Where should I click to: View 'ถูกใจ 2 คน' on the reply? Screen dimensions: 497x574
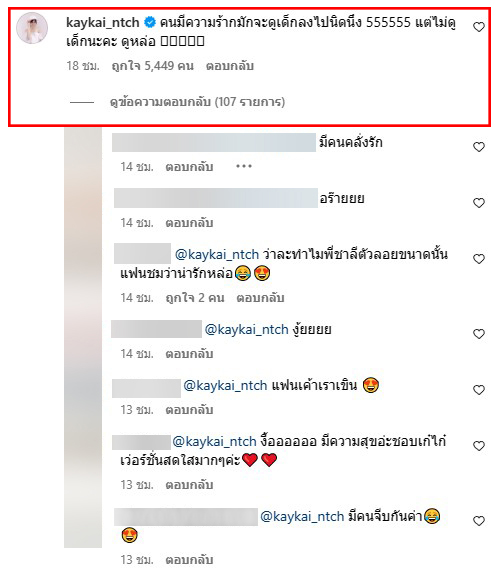[x=195, y=298]
